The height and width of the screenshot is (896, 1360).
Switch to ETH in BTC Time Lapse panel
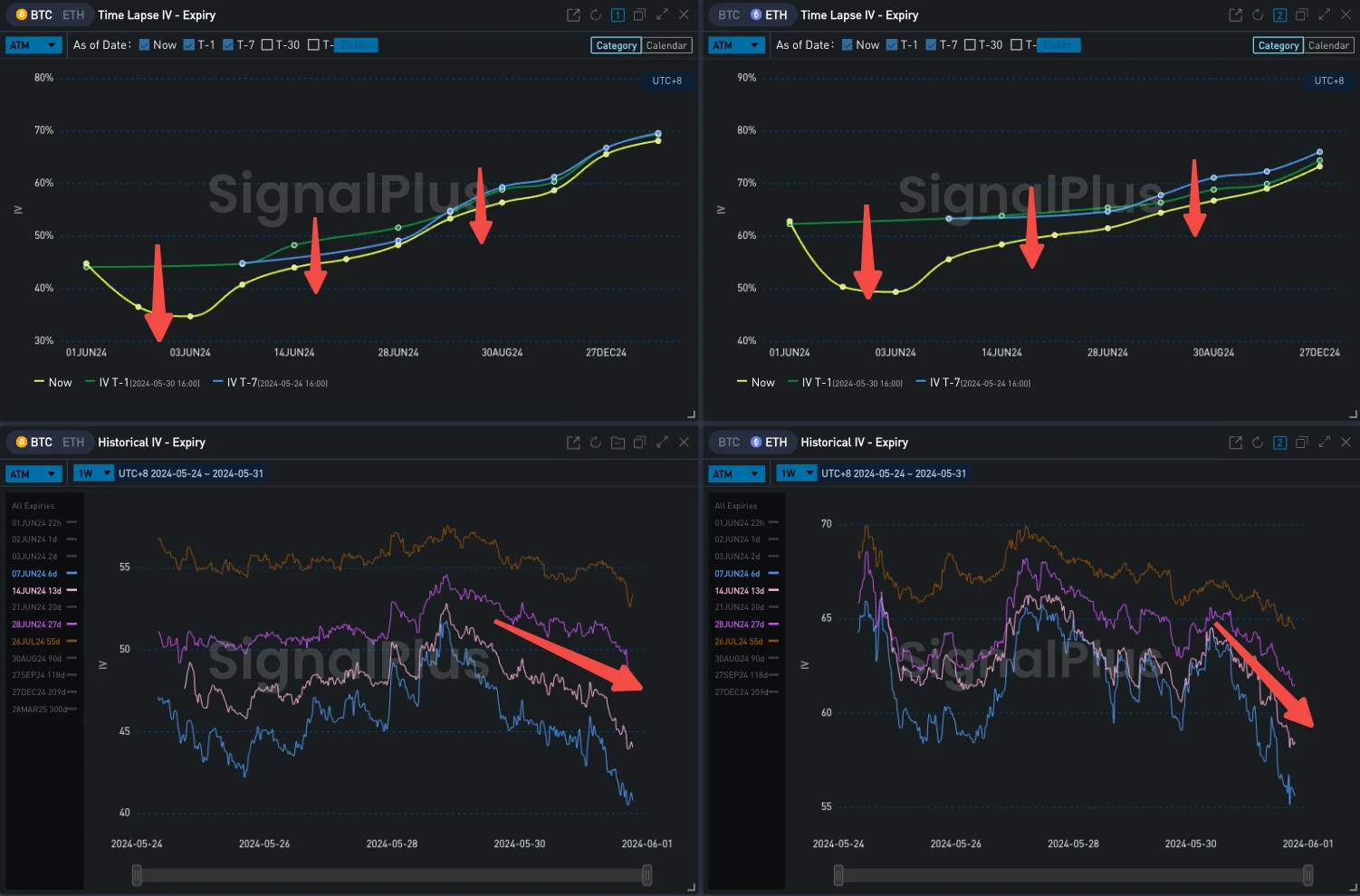coord(73,15)
